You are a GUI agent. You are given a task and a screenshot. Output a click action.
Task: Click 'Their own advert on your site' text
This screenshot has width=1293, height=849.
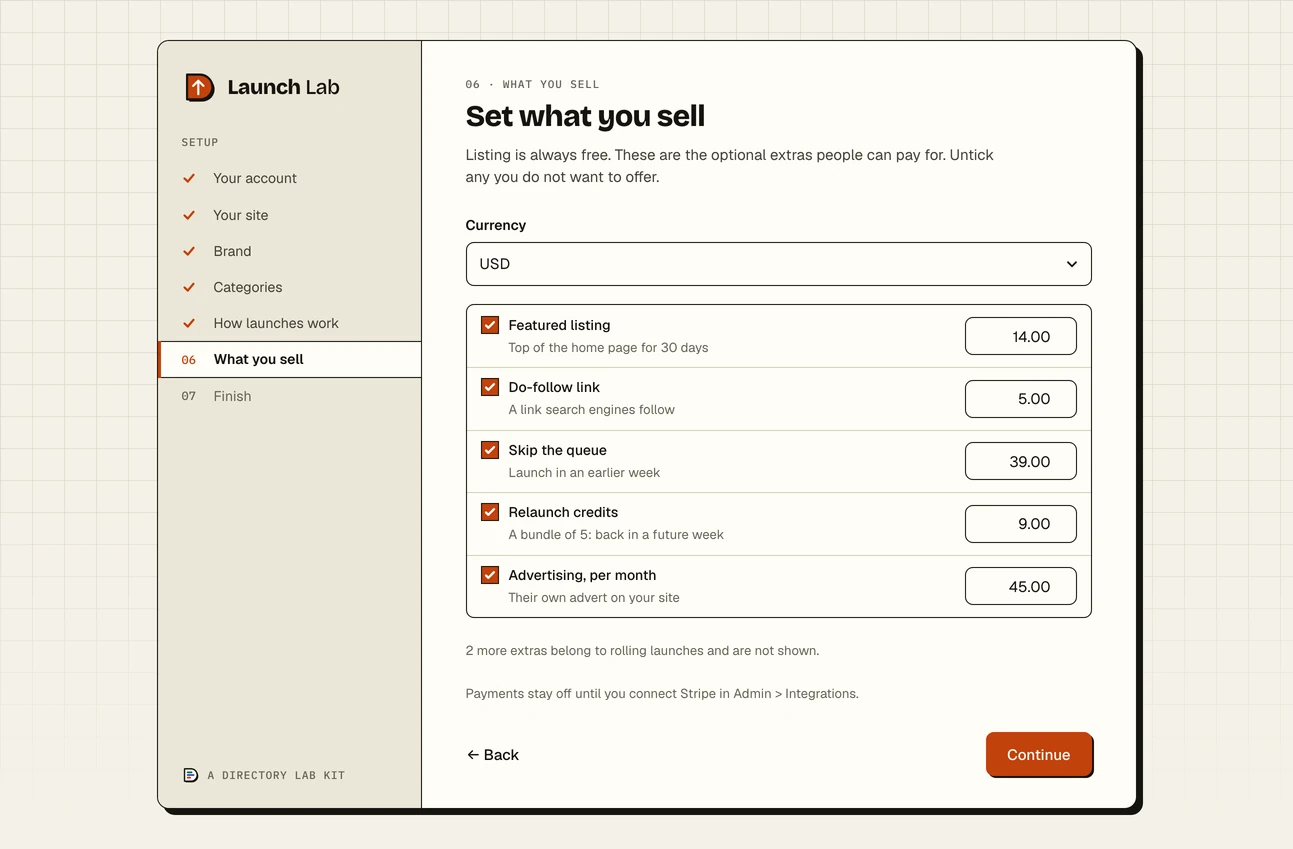(594, 598)
